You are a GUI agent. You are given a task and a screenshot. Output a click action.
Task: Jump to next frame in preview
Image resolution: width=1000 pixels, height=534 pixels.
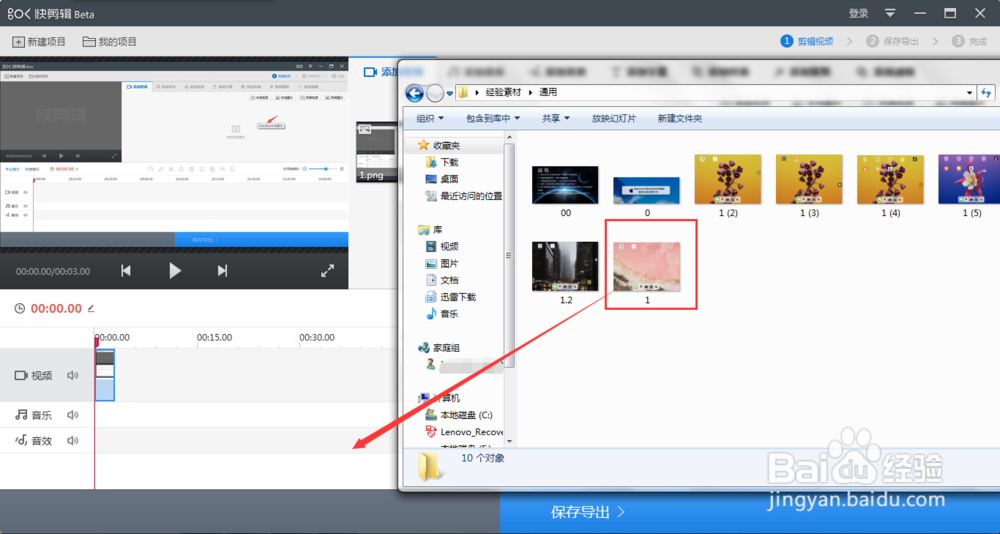(222, 271)
